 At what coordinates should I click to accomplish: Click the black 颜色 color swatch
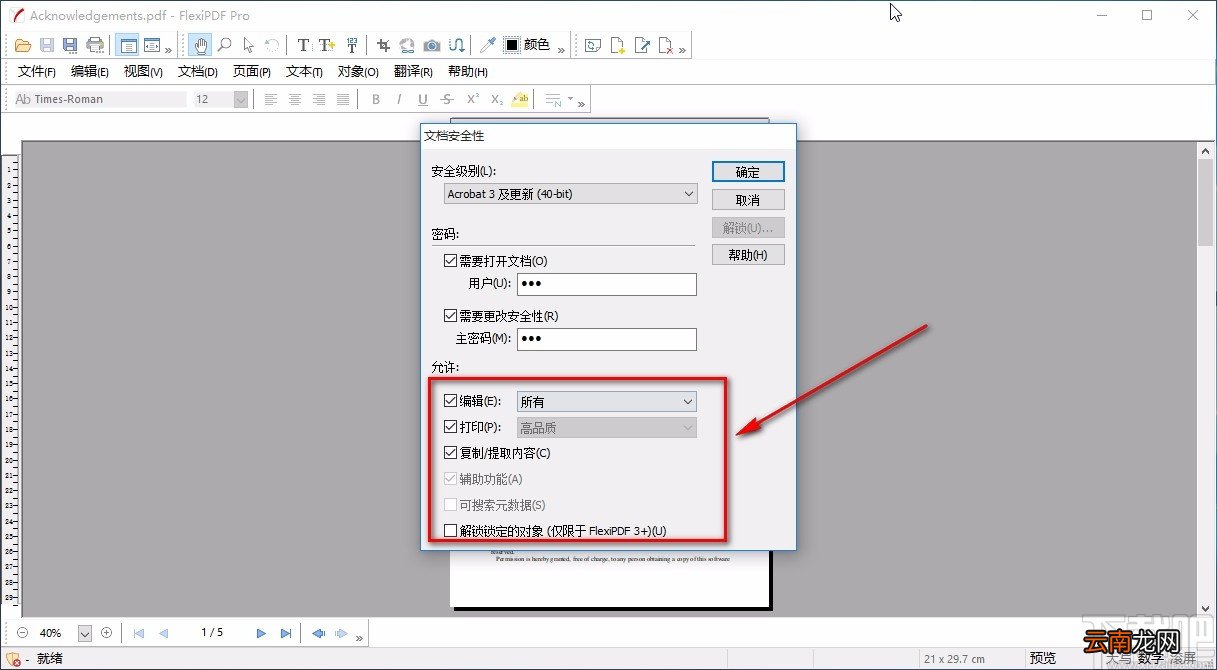(511, 45)
